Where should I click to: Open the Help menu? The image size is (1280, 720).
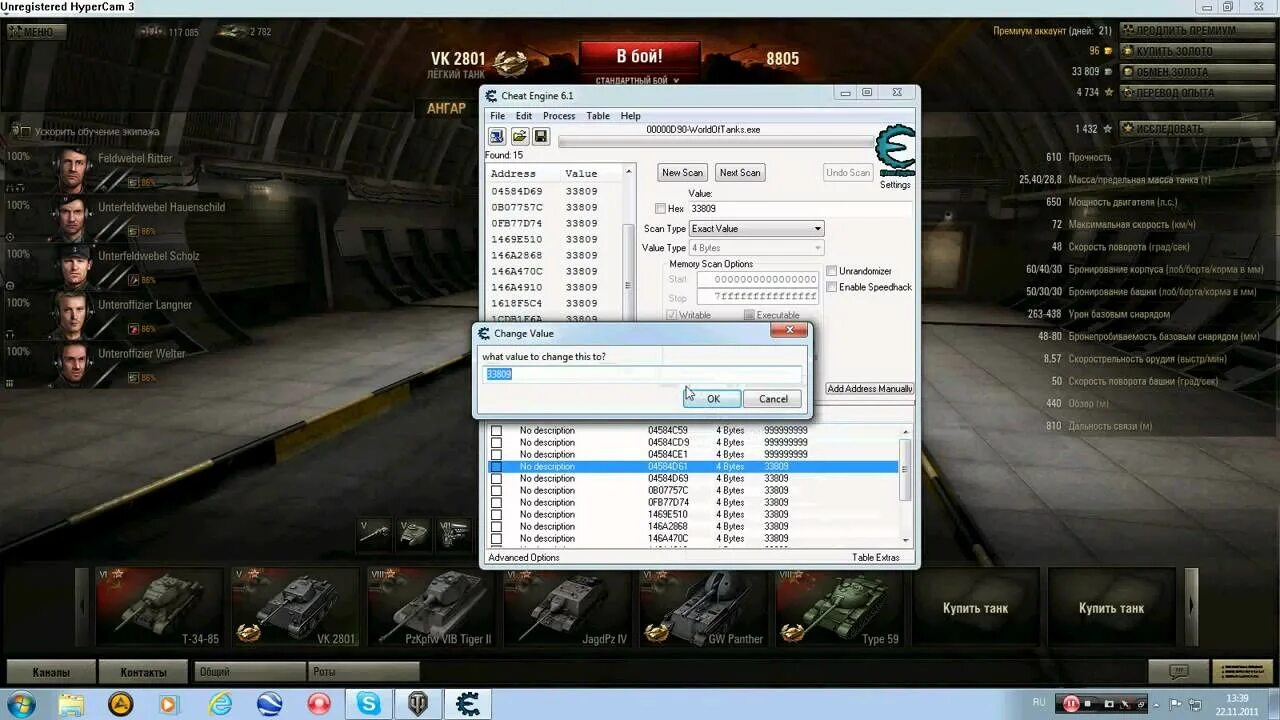pos(630,116)
